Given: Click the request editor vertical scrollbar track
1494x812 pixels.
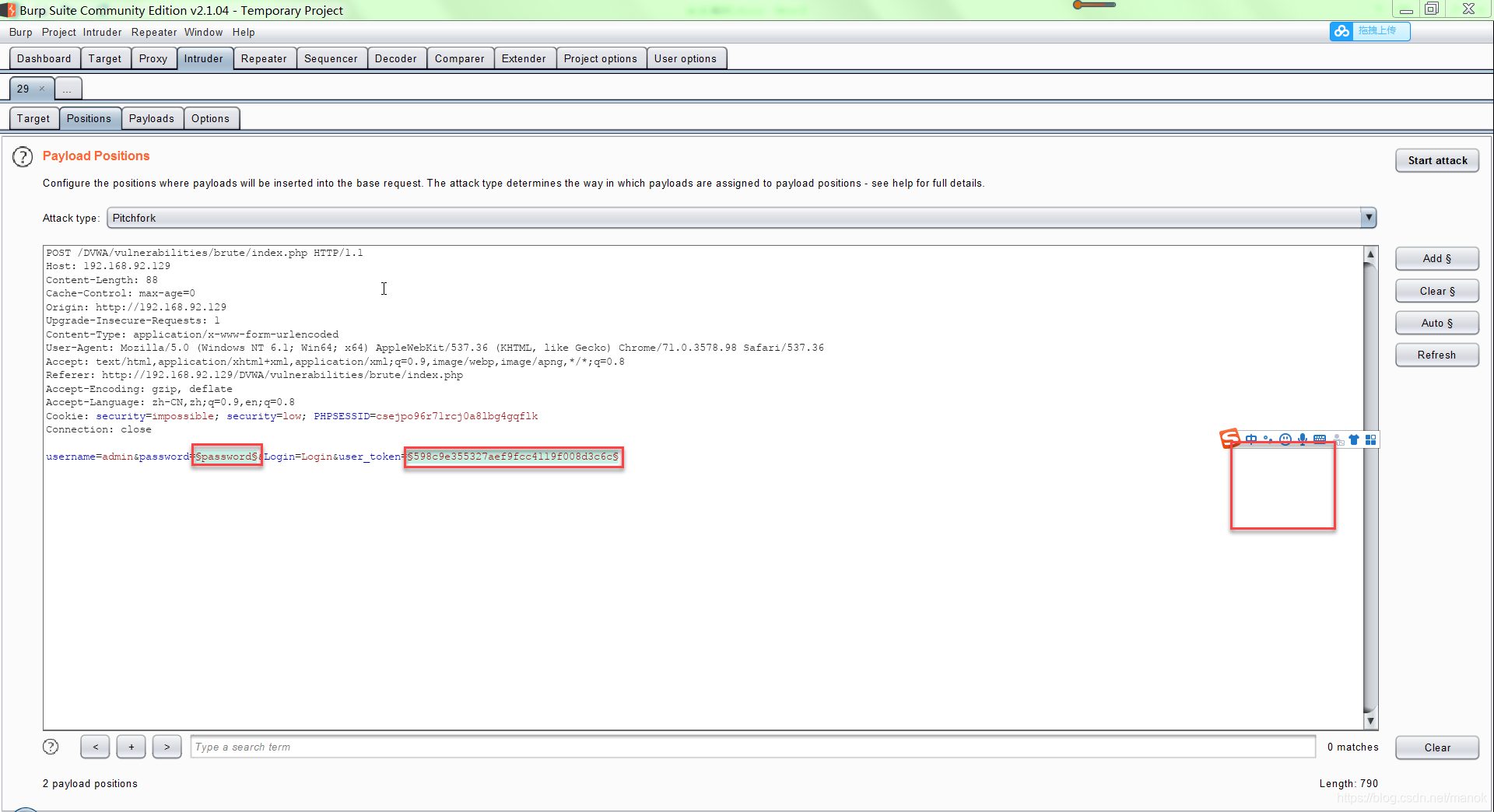Looking at the screenshot, I should point(1370,488).
